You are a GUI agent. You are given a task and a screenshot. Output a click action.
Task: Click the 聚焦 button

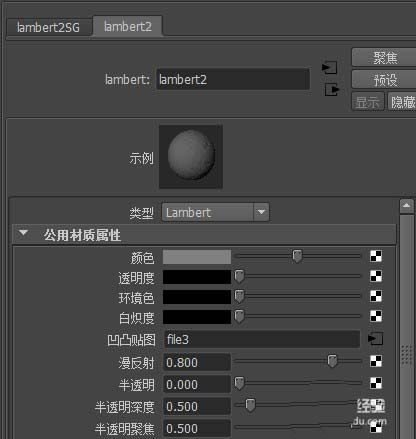click(384, 57)
